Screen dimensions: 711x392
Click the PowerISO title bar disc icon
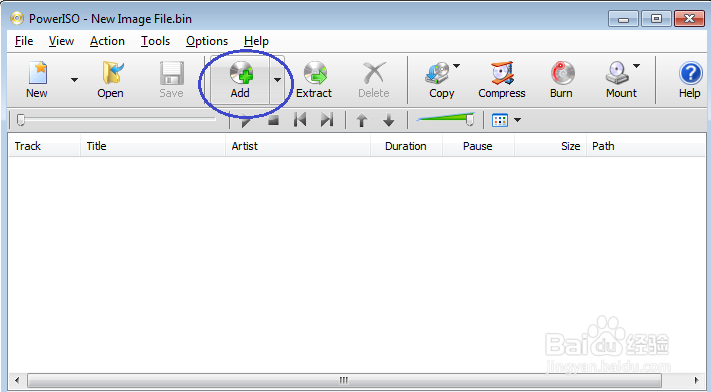click(x=17, y=18)
